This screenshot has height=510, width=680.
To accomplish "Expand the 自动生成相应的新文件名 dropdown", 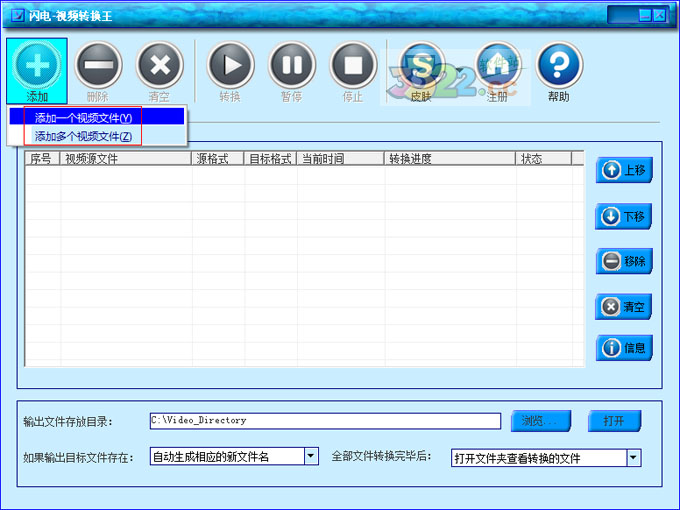I will 310,457.
